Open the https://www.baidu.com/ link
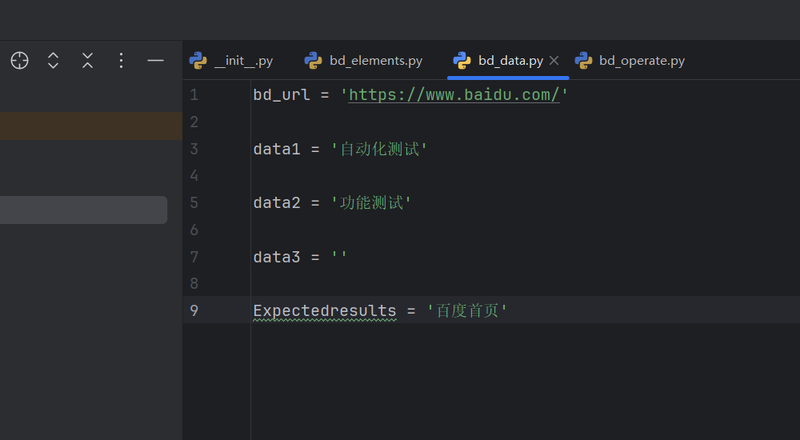Image resolution: width=800 pixels, height=440 pixels. coord(454,95)
